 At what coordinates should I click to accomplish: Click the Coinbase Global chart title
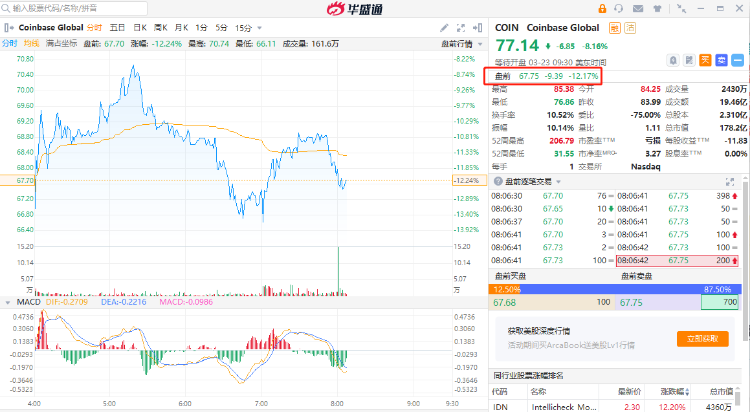pyautogui.click(x=51, y=28)
